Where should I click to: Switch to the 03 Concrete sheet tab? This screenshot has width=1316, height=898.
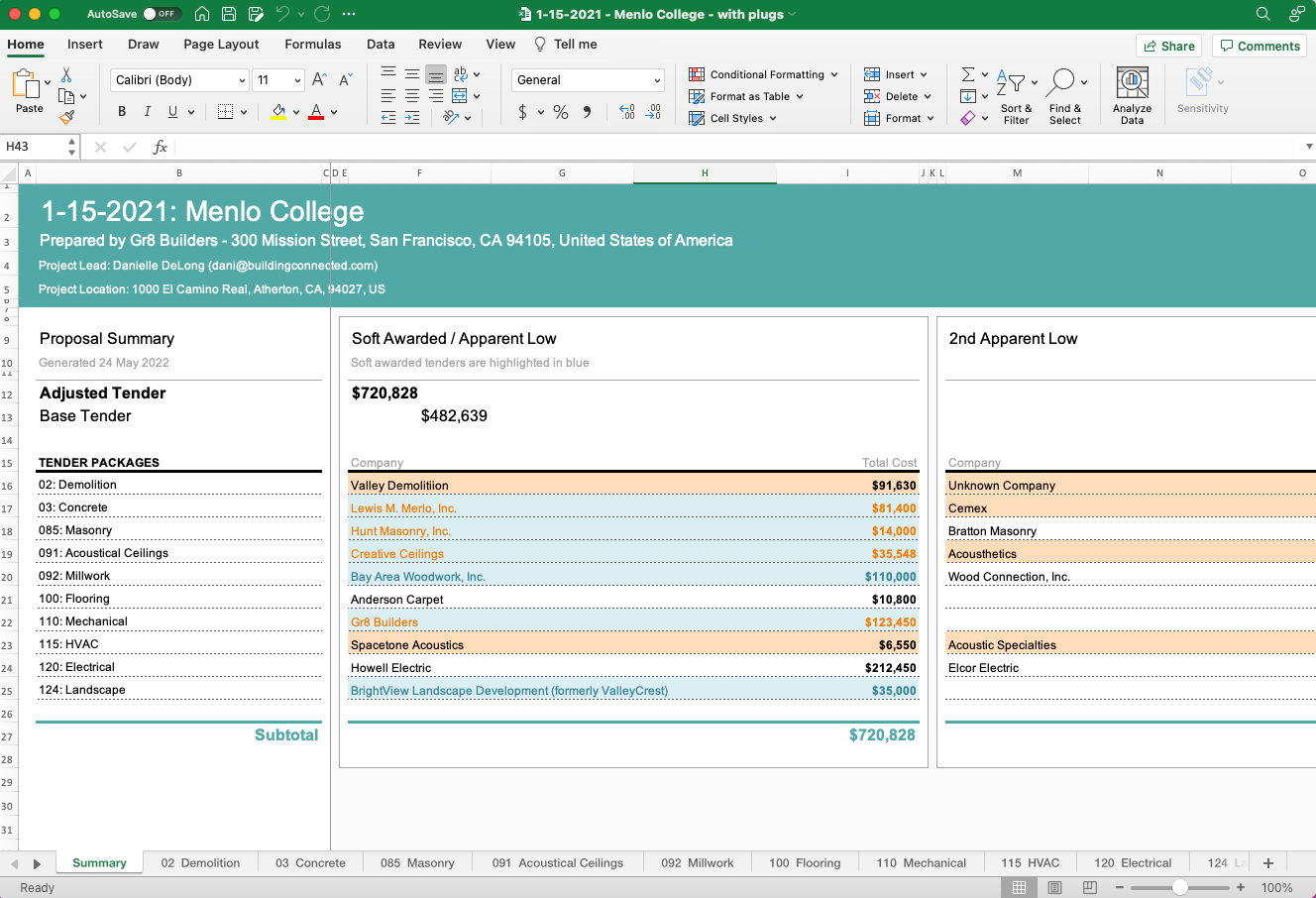point(310,863)
